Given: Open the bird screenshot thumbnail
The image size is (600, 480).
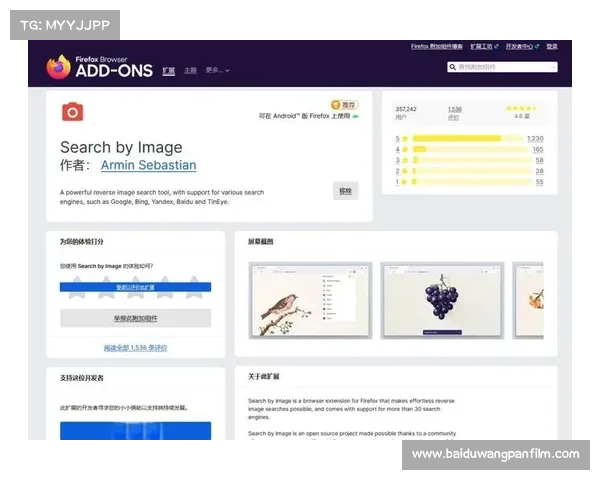Looking at the screenshot, I should pos(310,301).
